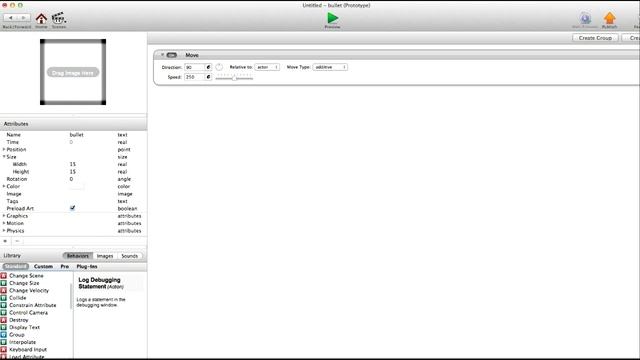Switch to the Sounds library tab
The image size is (640, 360).
click(x=129, y=256)
